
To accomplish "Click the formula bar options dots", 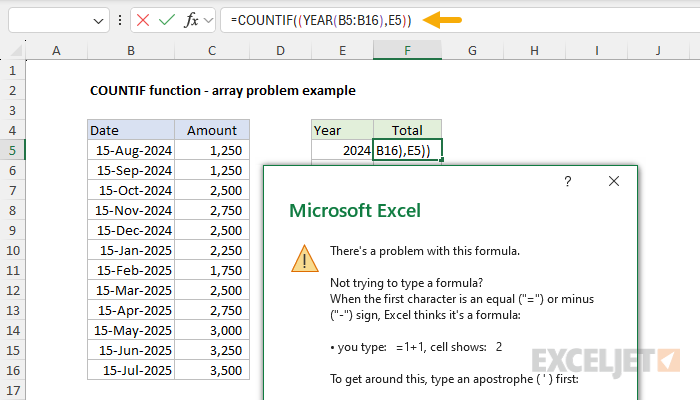I will 120,20.
